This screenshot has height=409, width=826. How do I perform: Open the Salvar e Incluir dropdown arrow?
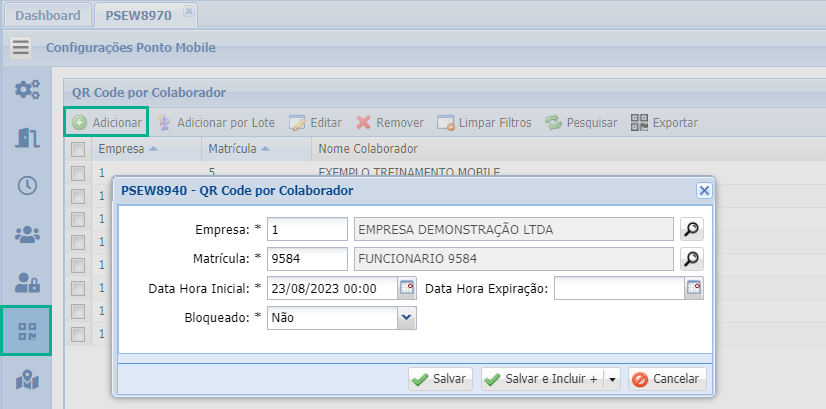[x=612, y=380]
